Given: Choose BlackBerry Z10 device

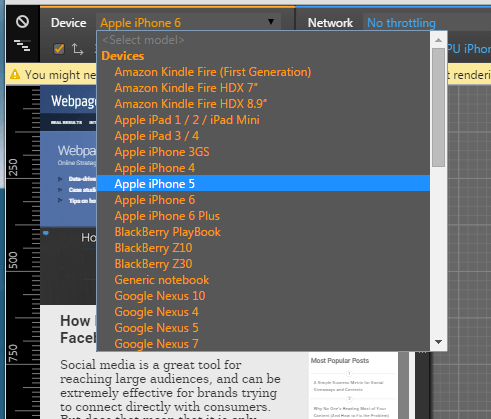Looking at the screenshot, I should point(263,248).
